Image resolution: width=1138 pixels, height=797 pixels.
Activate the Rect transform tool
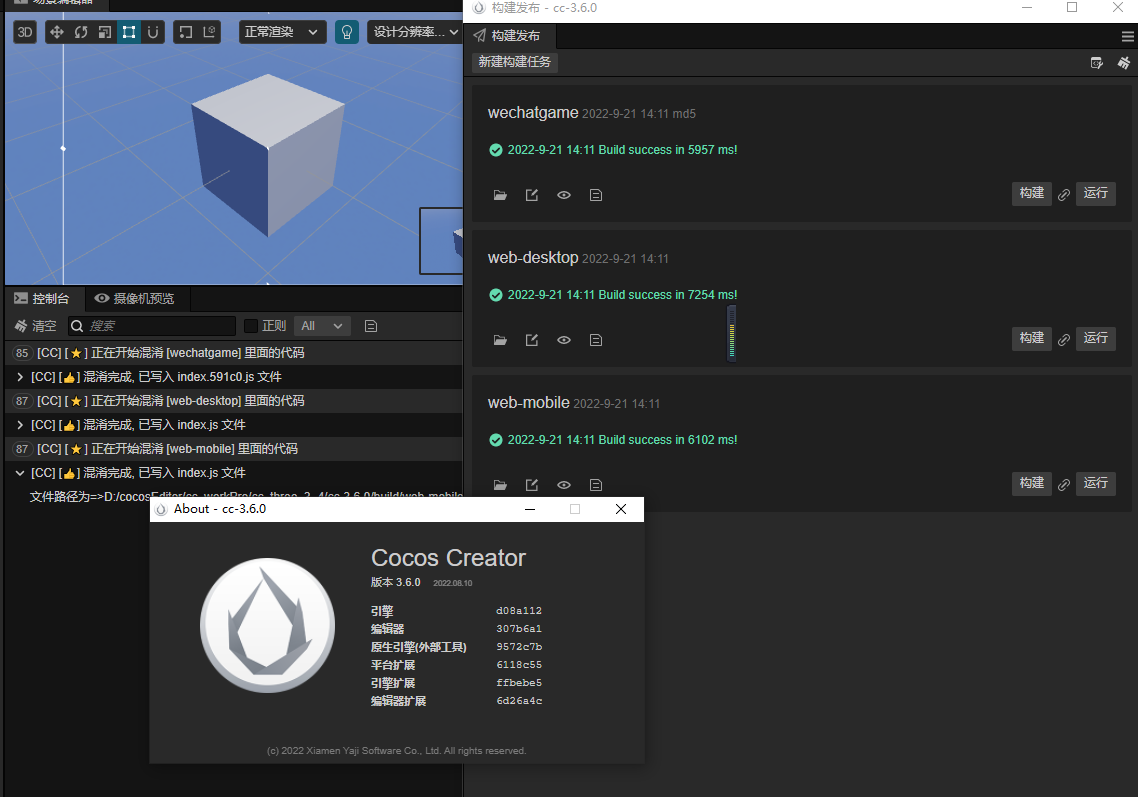pyautogui.click(x=129, y=32)
